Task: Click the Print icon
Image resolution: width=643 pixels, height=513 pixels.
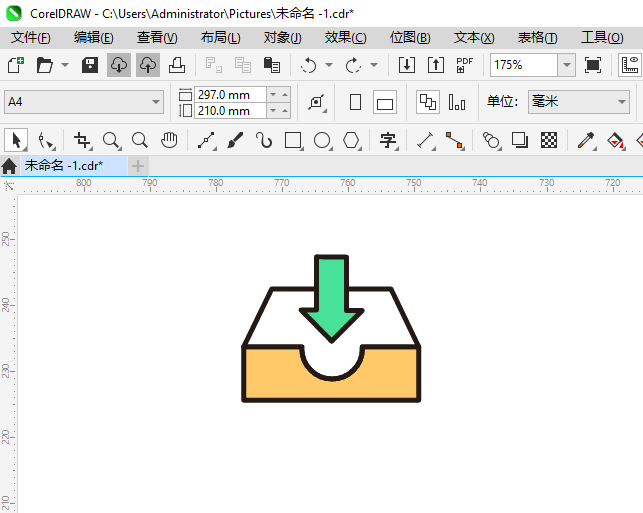Action: 177,65
